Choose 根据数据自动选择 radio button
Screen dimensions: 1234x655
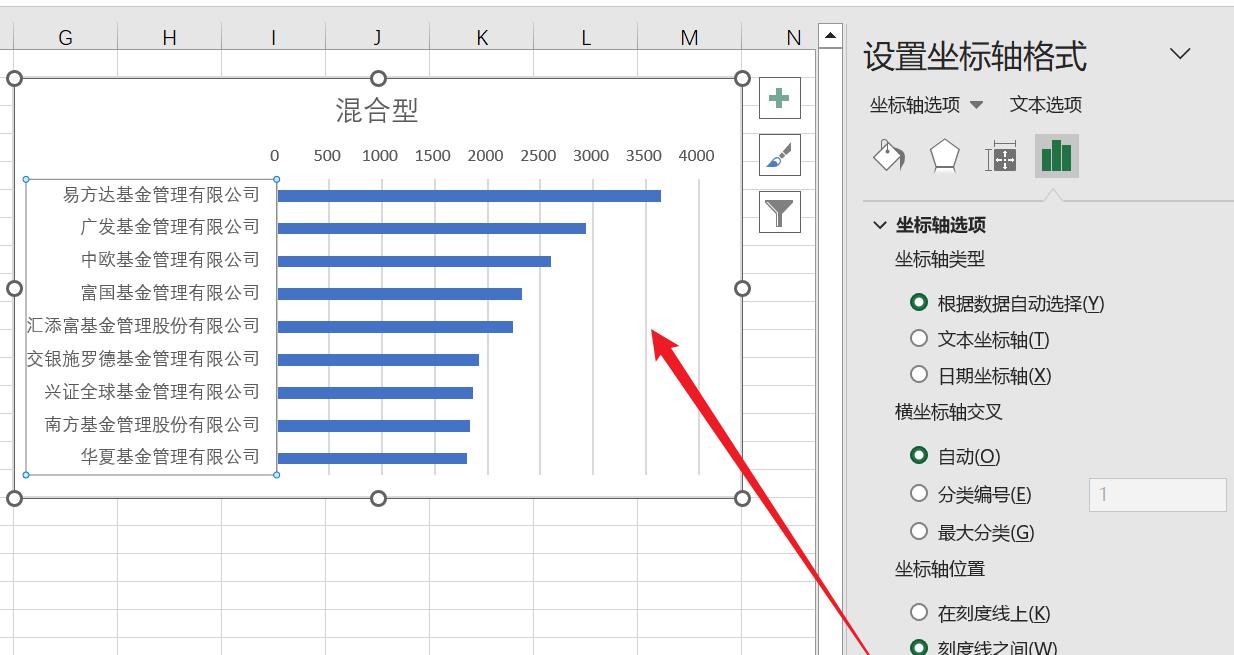click(919, 302)
